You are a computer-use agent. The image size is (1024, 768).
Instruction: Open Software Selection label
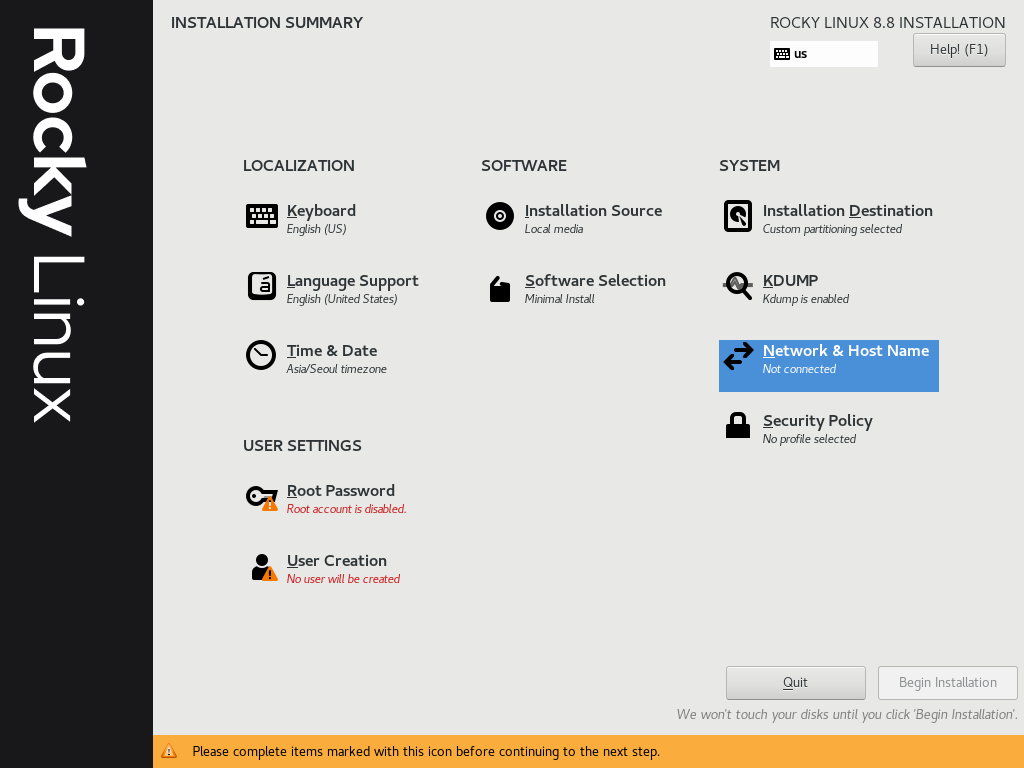pyautogui.click(x=595, y=281)
